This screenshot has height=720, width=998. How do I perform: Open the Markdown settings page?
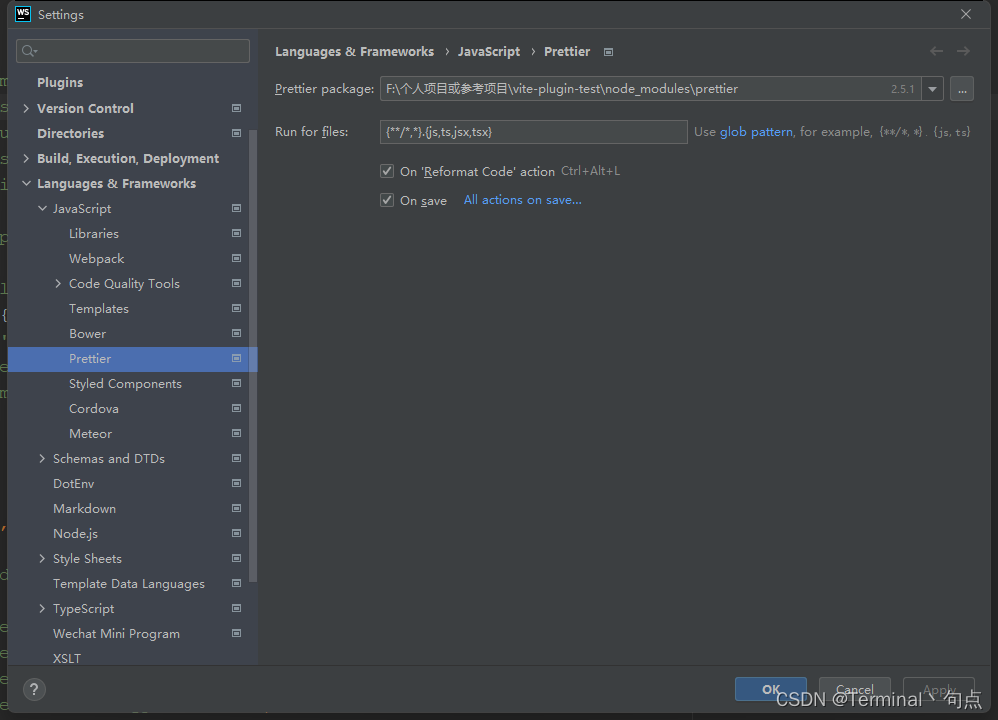85,509
